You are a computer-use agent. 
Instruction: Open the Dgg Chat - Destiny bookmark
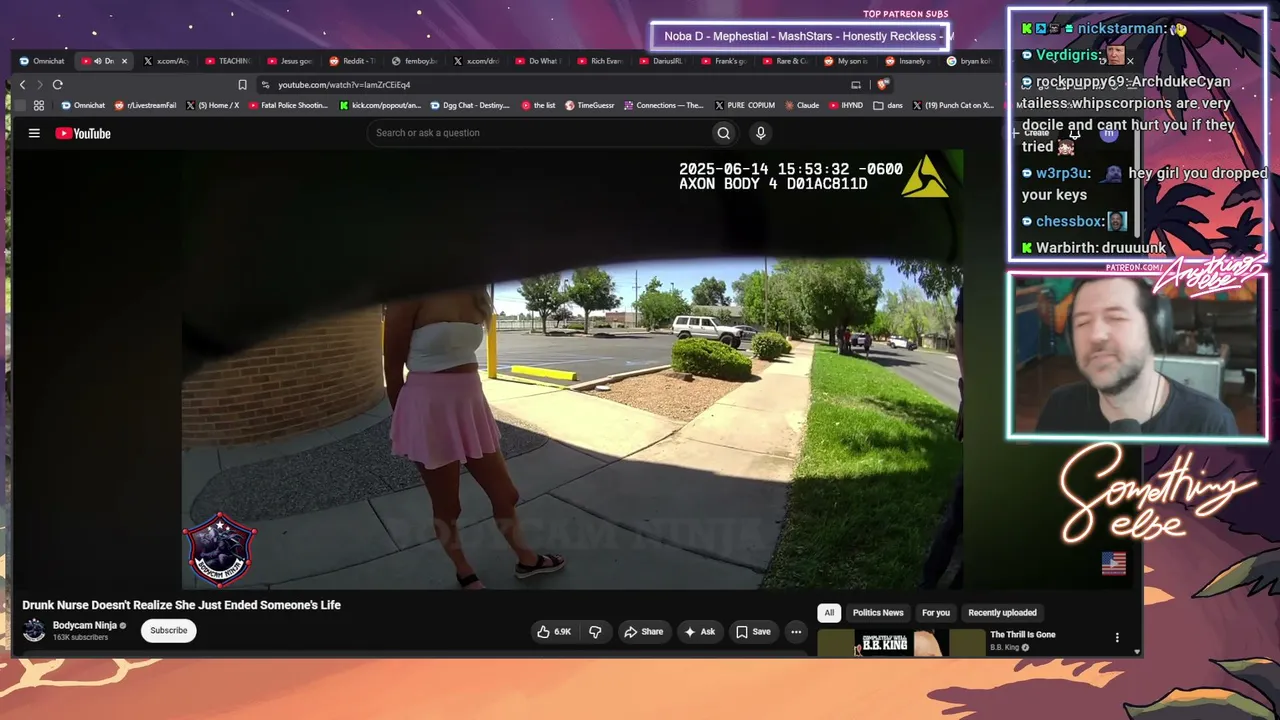[x=470, y=105]
